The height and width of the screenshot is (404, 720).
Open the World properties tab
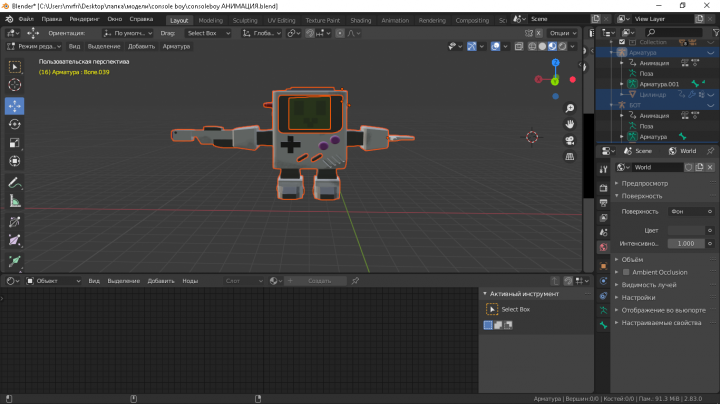click(603, 247)
